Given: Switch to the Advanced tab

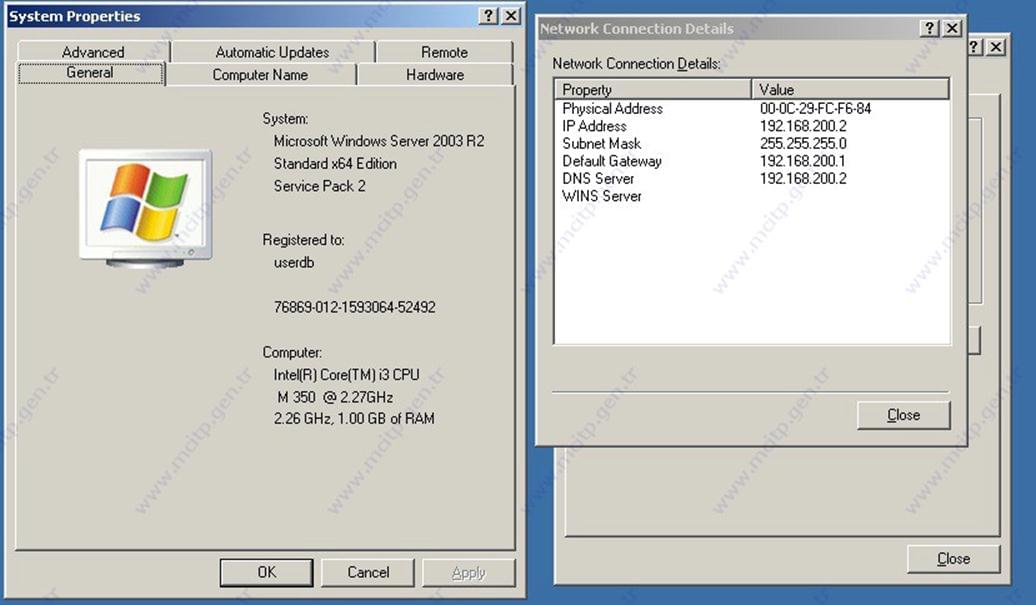Looking at the screenshot, I should (x=93, y=52).
